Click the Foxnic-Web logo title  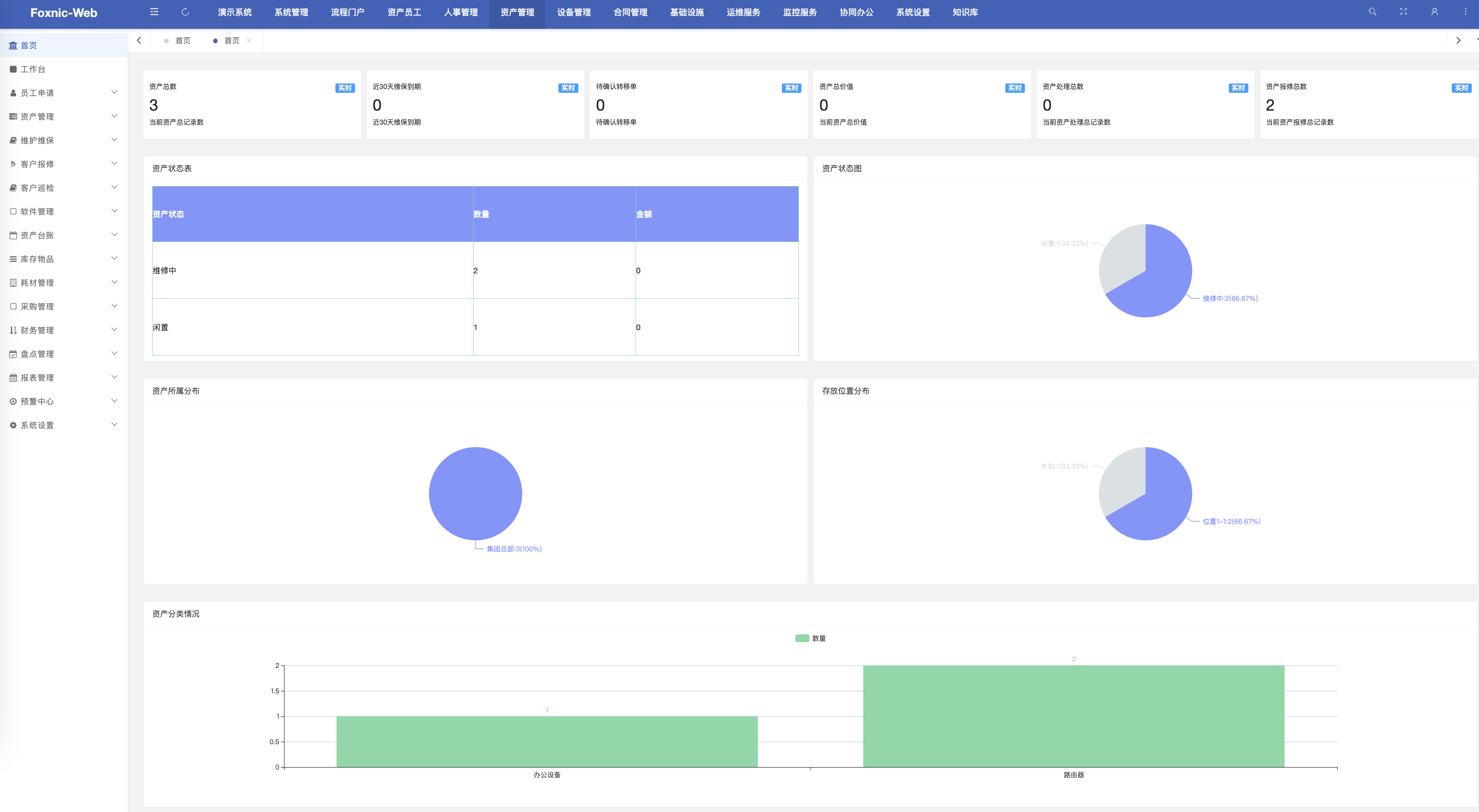tap(63, 13)
